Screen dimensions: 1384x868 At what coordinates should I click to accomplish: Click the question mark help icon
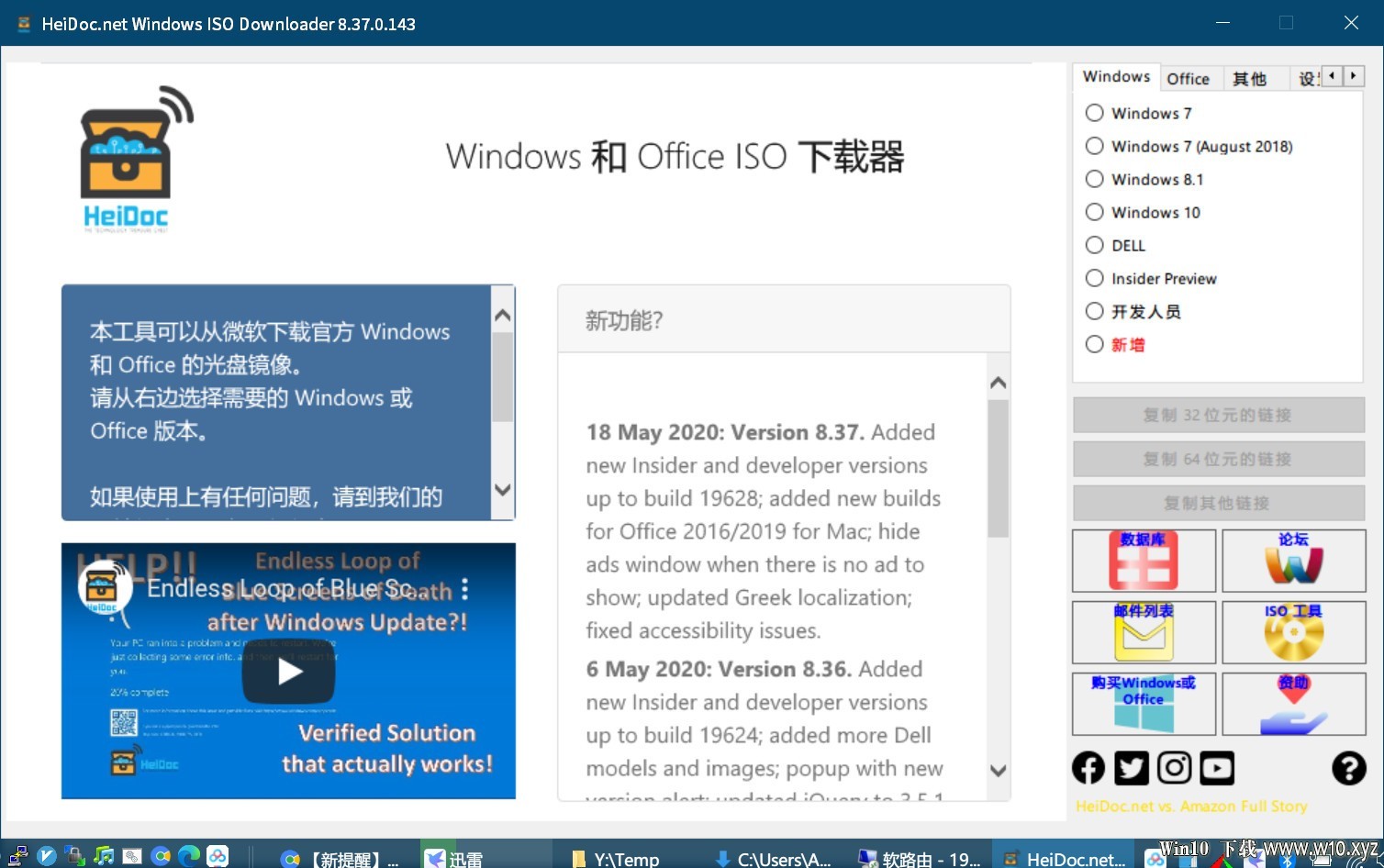coord(1349,768)
